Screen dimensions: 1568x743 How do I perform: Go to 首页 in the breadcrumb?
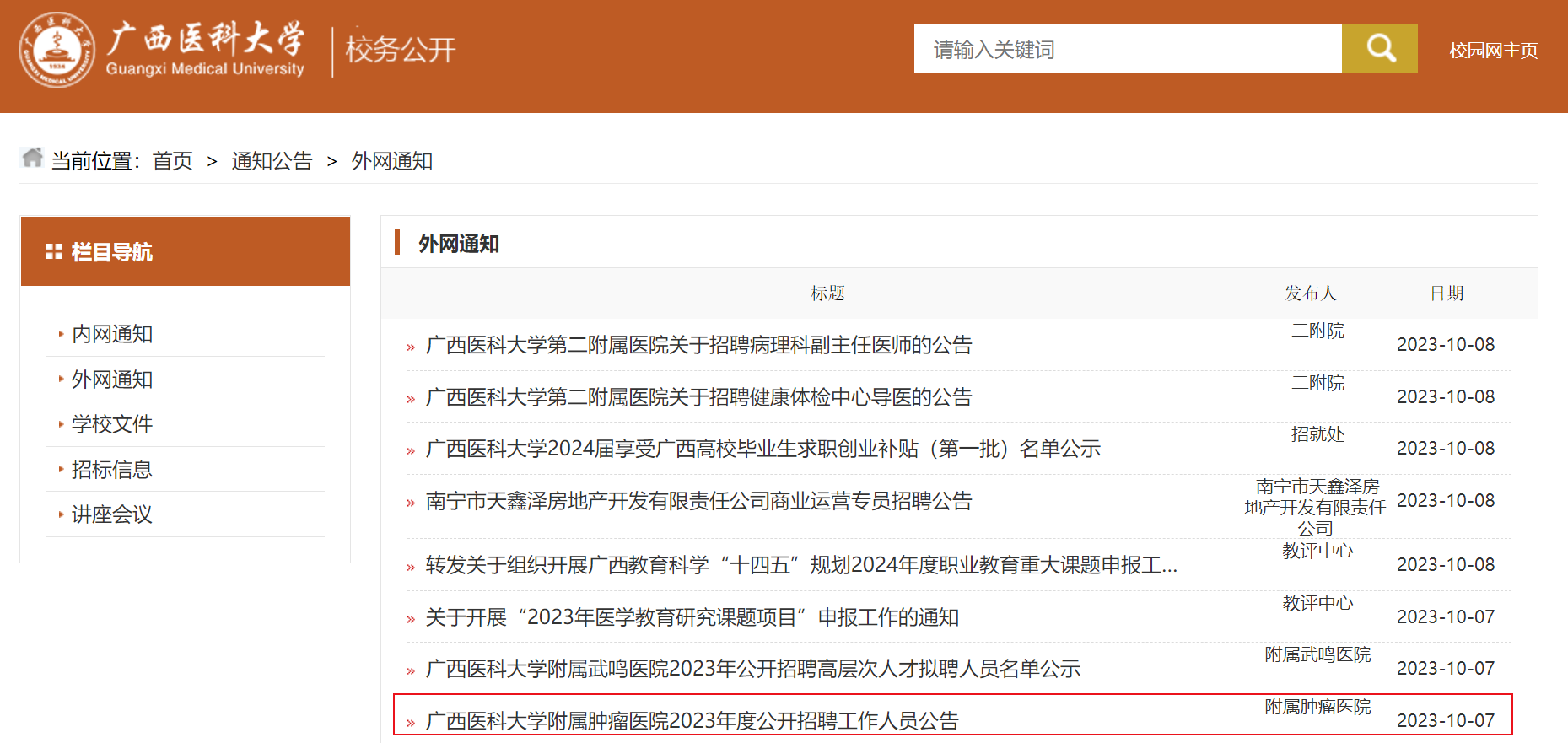pyautogui.click(x=173, y=161)
